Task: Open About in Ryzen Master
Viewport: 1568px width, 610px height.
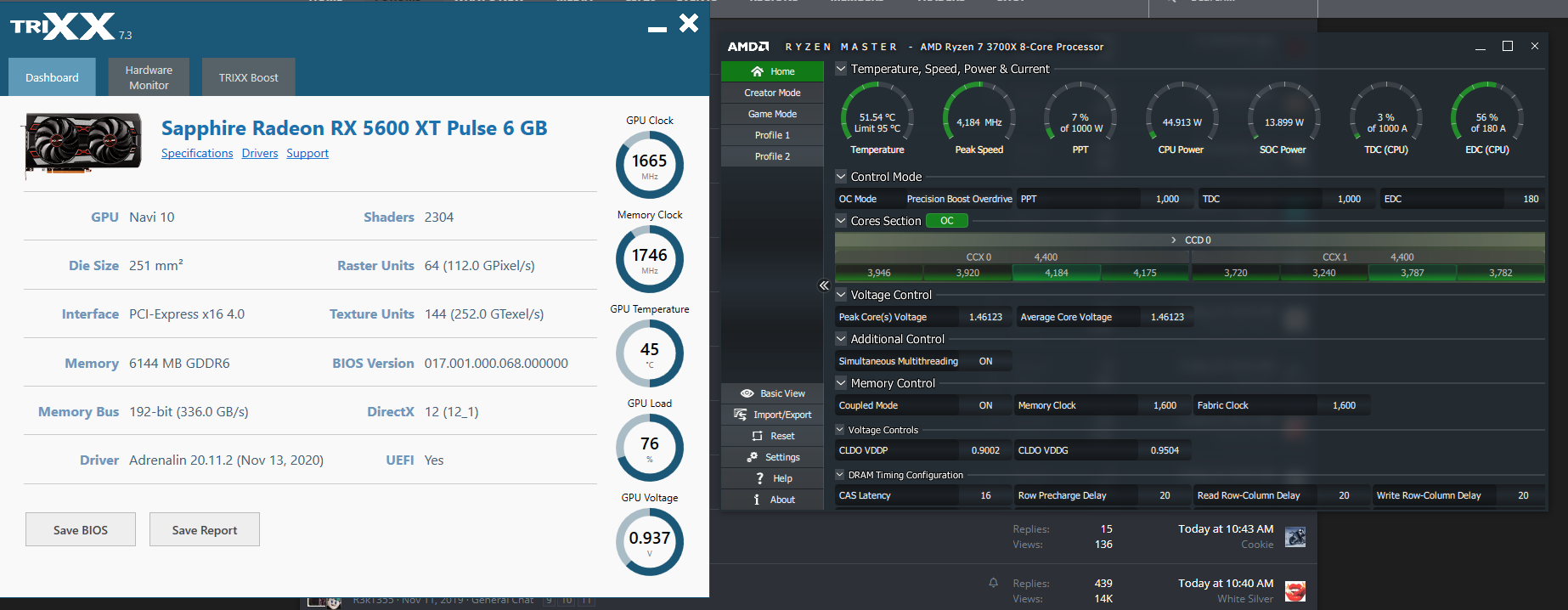Action: pos(772,500)
